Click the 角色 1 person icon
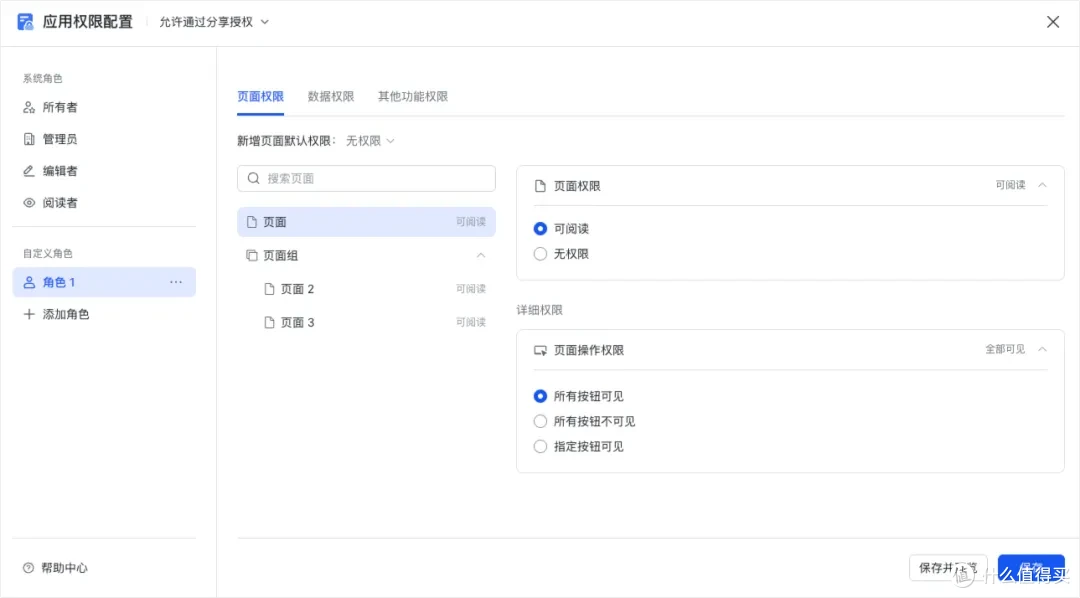 pos(29,282)
